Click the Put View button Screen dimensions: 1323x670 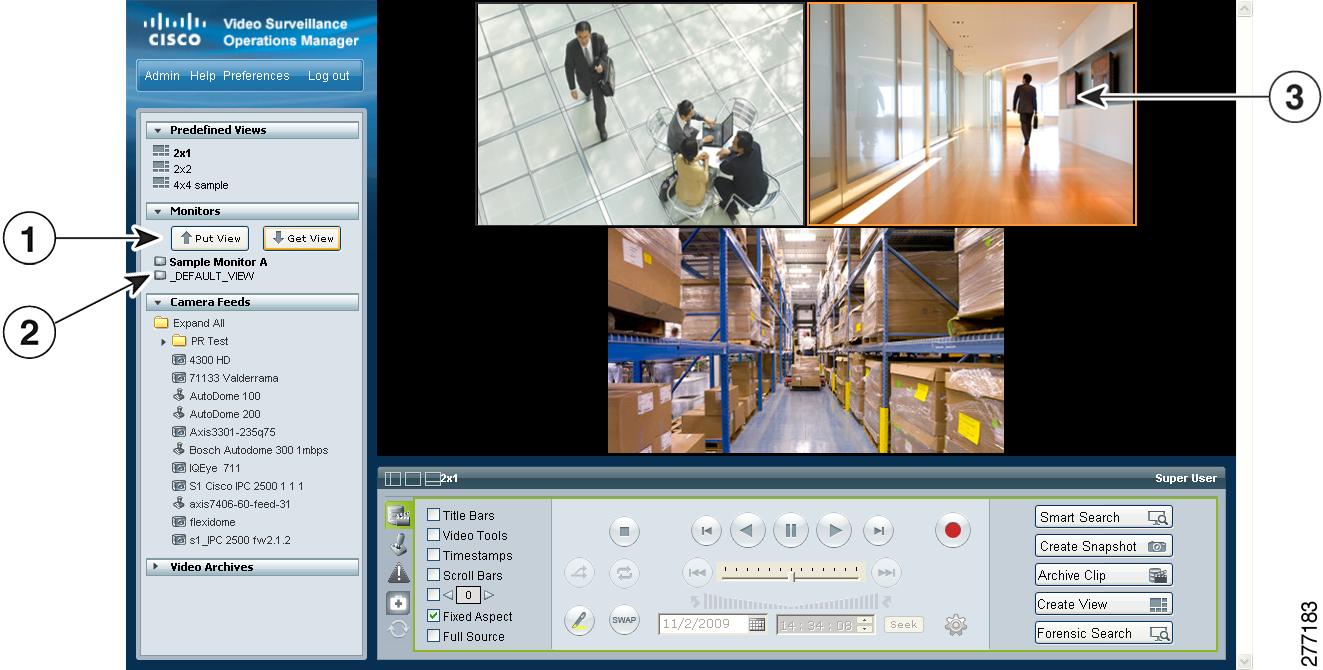coord(210,238)
